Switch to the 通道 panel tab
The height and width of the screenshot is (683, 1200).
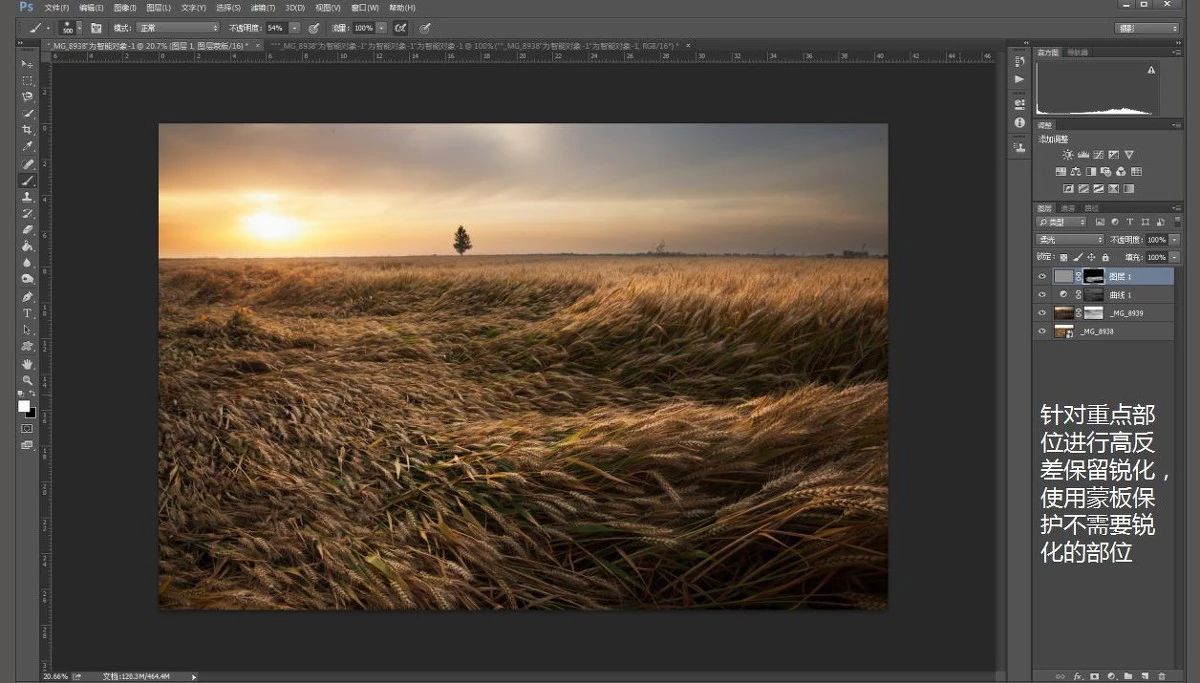coord(1068,208)
